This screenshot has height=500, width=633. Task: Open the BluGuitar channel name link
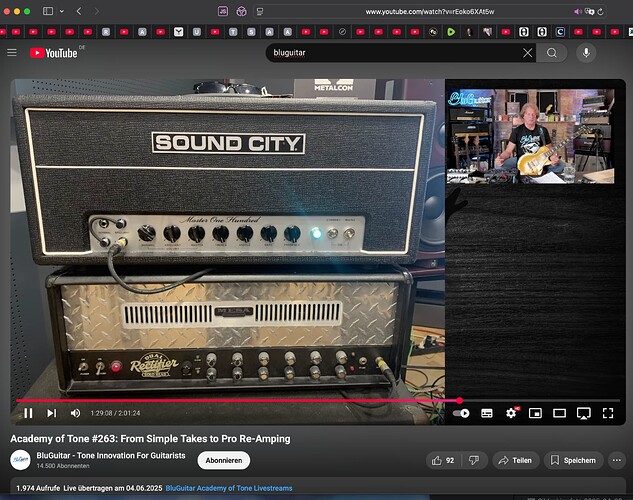point(111,456)
